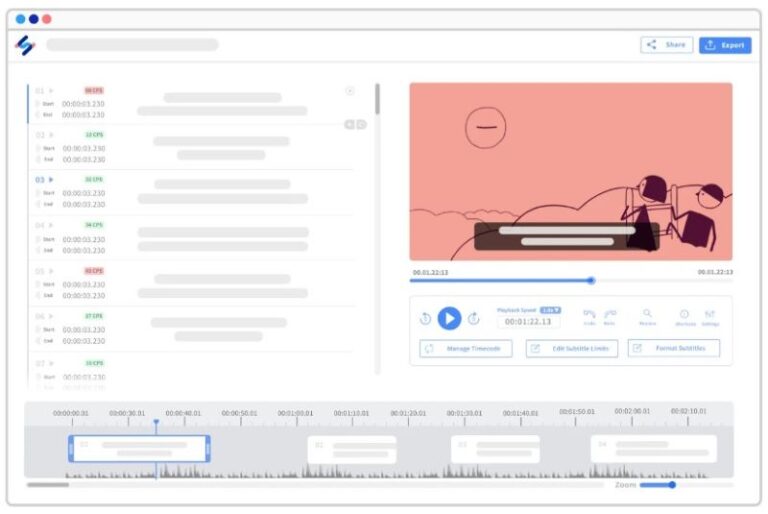Select subtitle block 02 in timeline
Viewport: 768px width, 514px height.
[352, 450]
